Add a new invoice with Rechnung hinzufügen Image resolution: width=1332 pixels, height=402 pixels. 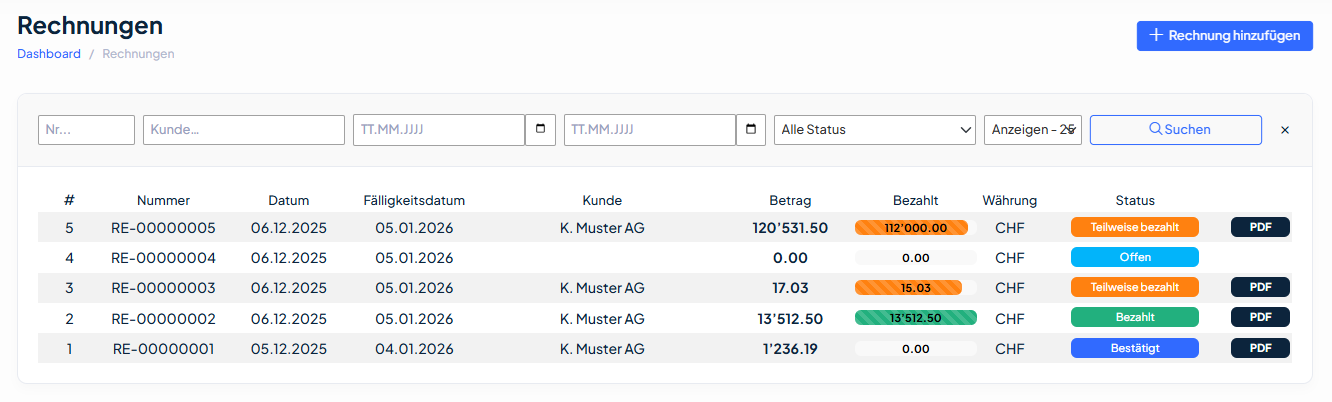pos(1224,36)
